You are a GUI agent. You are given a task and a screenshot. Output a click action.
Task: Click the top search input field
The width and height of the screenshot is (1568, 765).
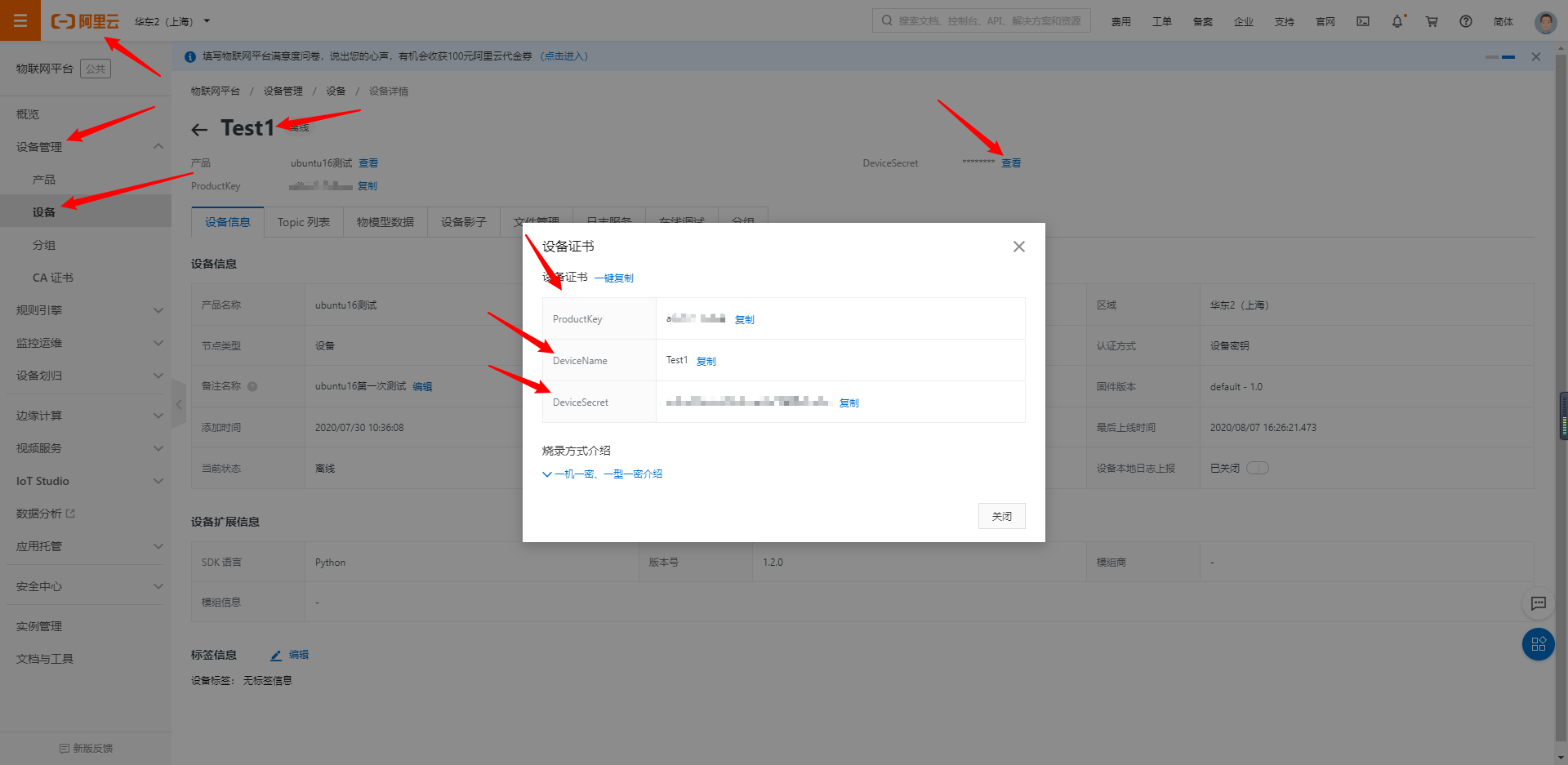click(x=982, y=20)
